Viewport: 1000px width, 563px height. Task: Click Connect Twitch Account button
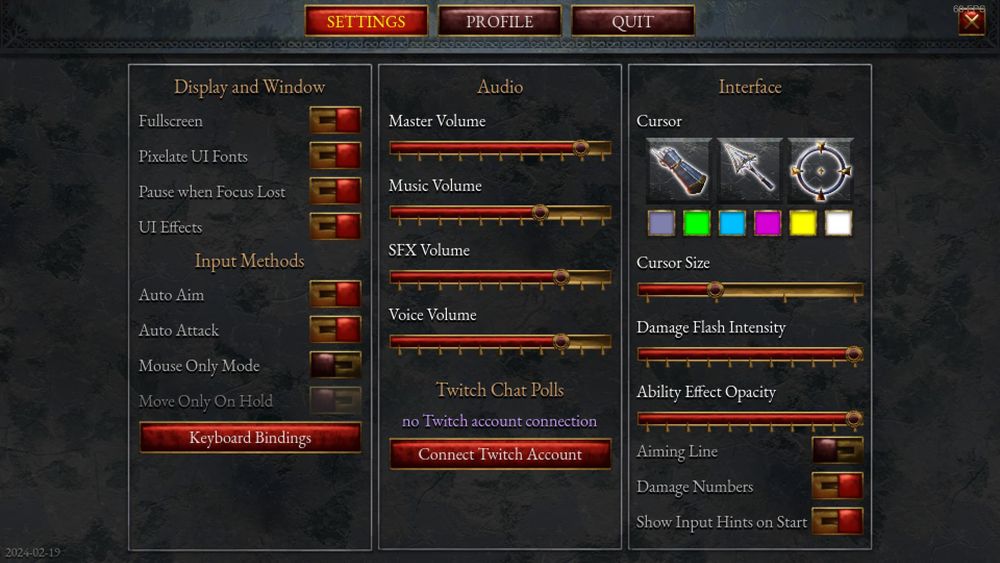tap(500, 454)
